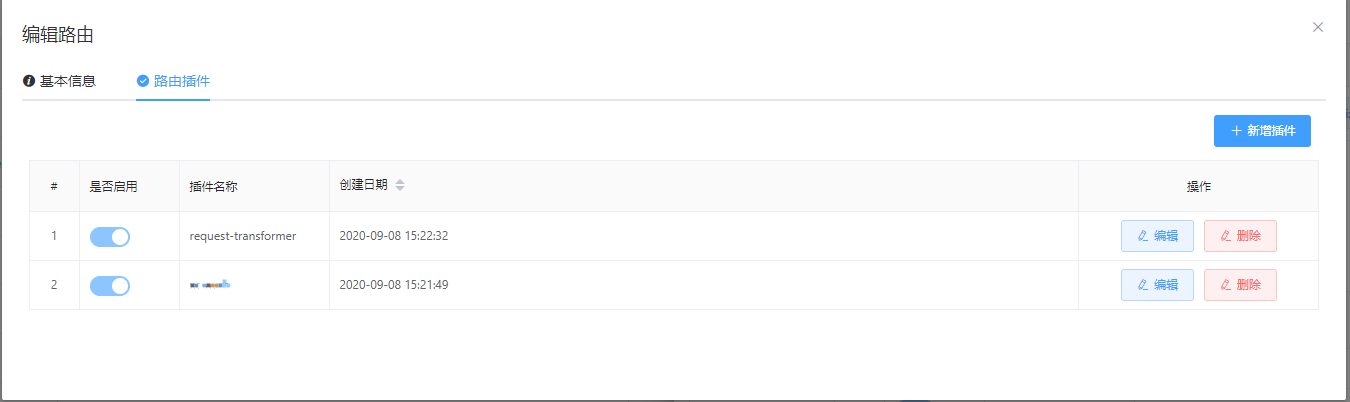Image resolution: width=1350 pixels, height=402 pixels.
Task: Close the 编辑路由 dialog with X
Action: (1318, 27)
